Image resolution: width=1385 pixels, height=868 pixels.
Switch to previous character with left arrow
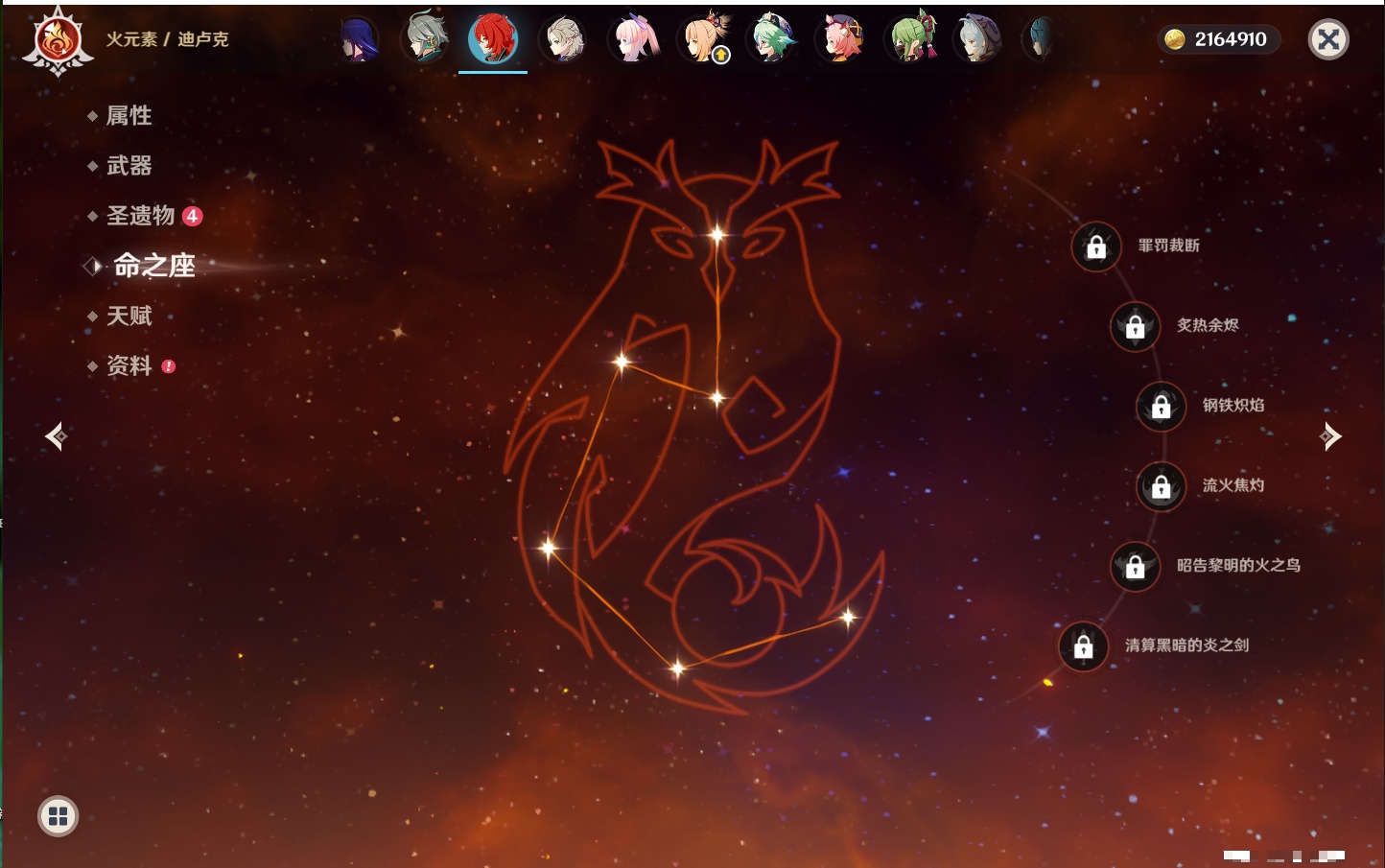(56, 436)
